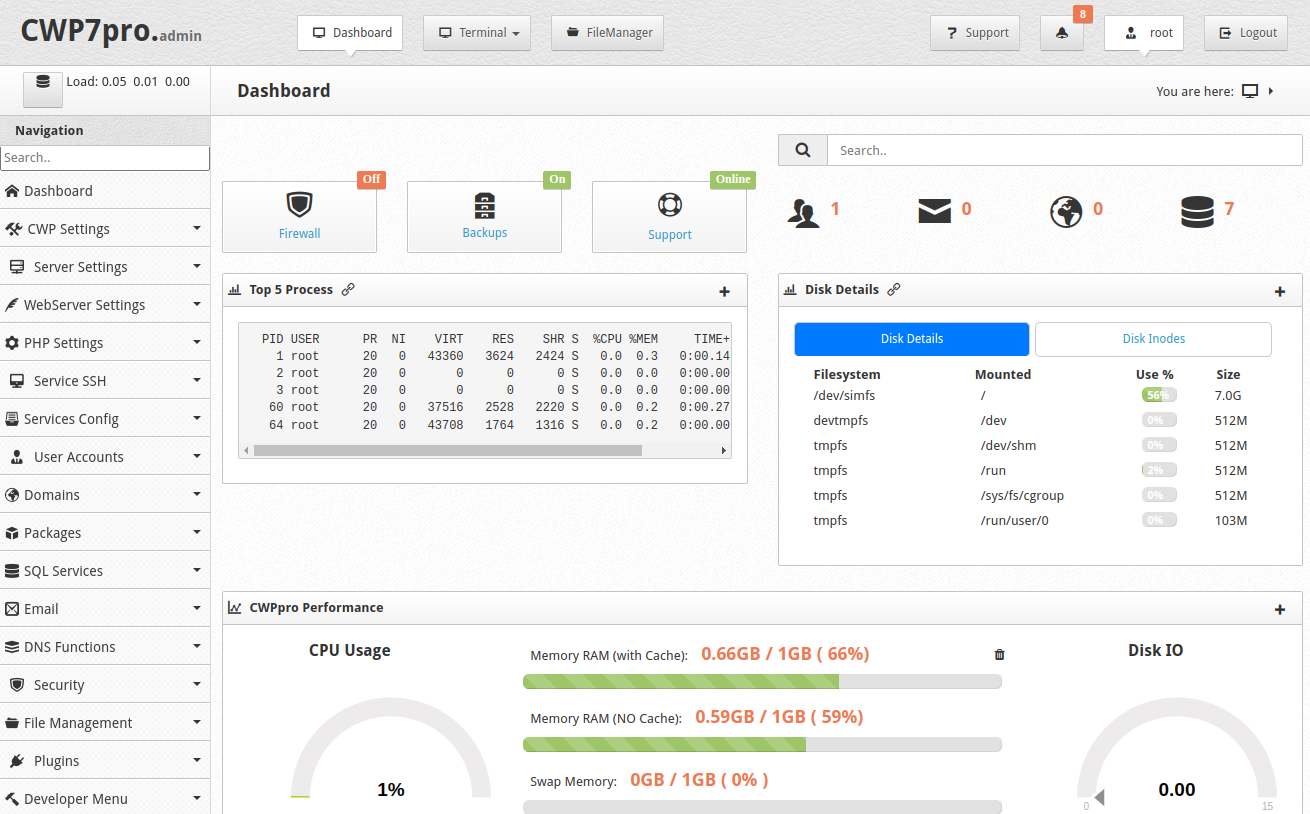Expand CWP Settings navigation menu
The width and height of the screenshot is (1310, 814).
click(105, 229)
